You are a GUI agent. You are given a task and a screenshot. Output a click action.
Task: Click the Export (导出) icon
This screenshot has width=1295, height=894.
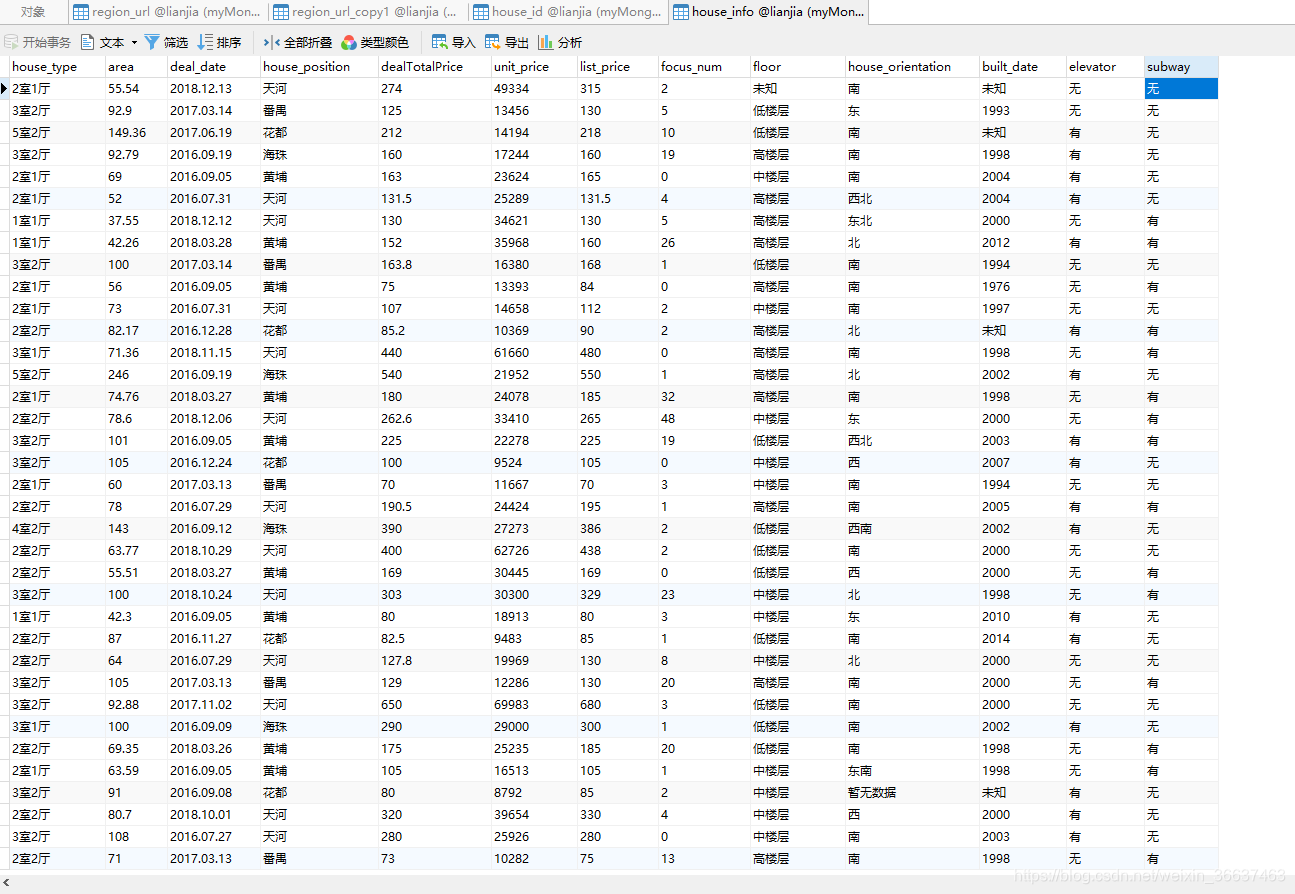coord(493,42)
